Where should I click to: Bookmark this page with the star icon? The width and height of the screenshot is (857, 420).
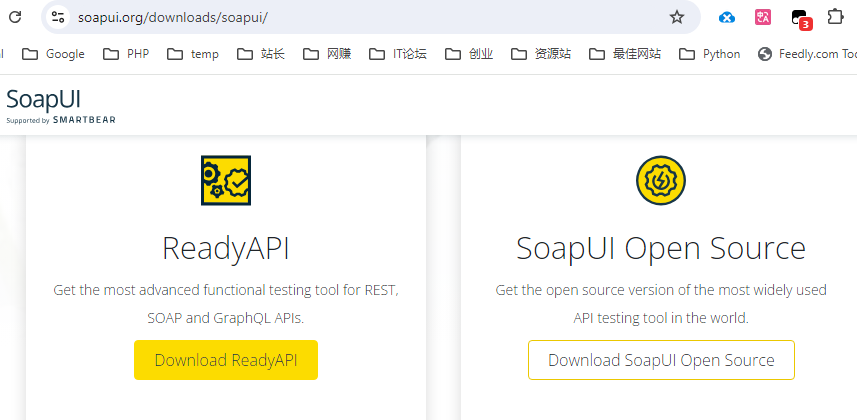[x=677, y=17]
